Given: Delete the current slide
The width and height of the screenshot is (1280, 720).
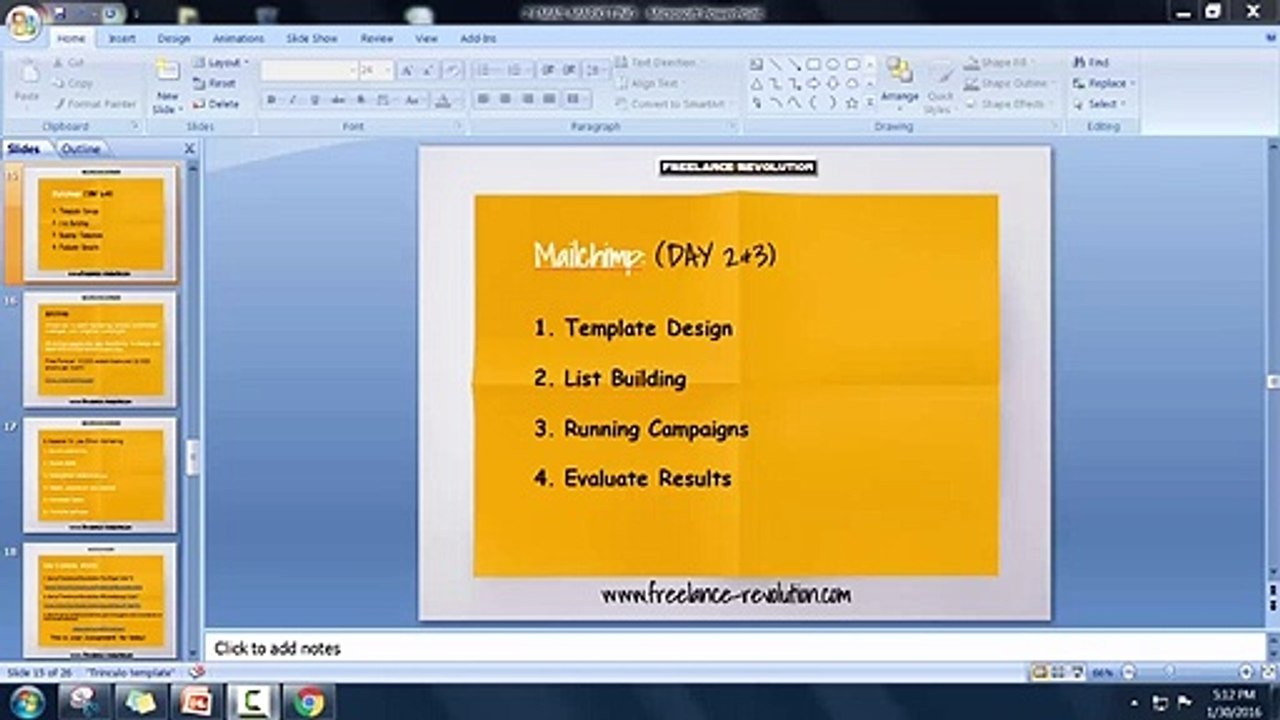Looking at the screenshot, I should (216, 104).
